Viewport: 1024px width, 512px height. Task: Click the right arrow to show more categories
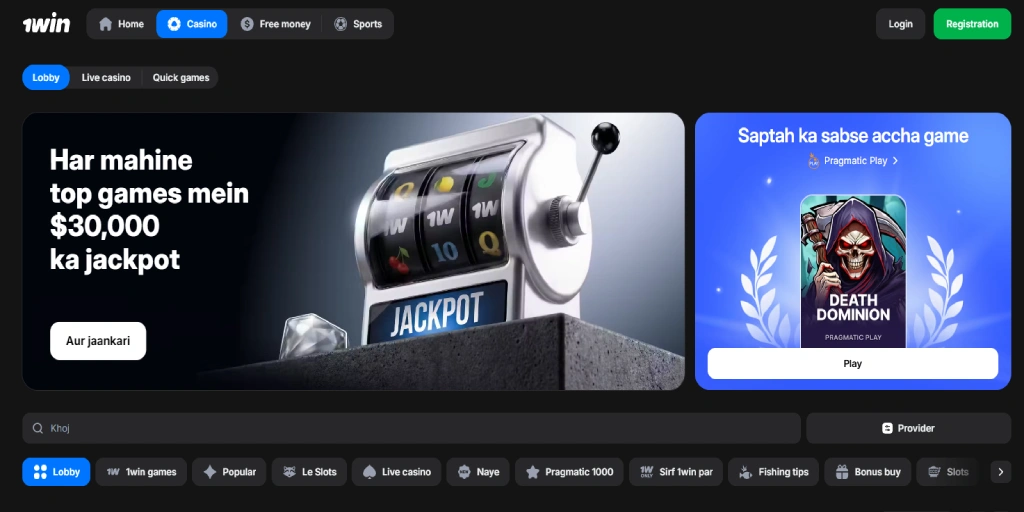pos(1000,472)
